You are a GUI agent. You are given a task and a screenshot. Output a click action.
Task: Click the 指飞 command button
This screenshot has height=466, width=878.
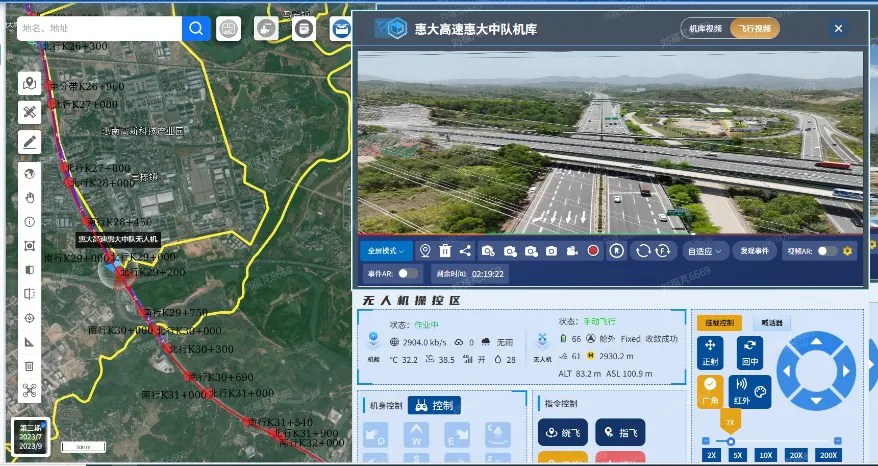pyautogui.click(x=620, y=432)
